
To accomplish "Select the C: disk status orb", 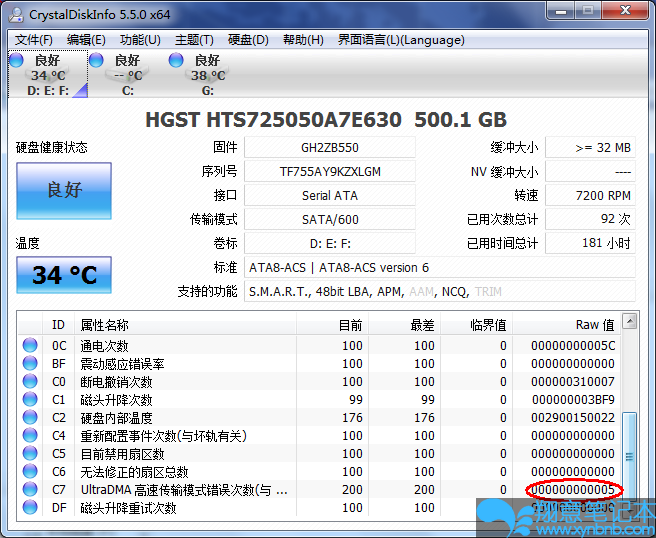I will (96, 60).
